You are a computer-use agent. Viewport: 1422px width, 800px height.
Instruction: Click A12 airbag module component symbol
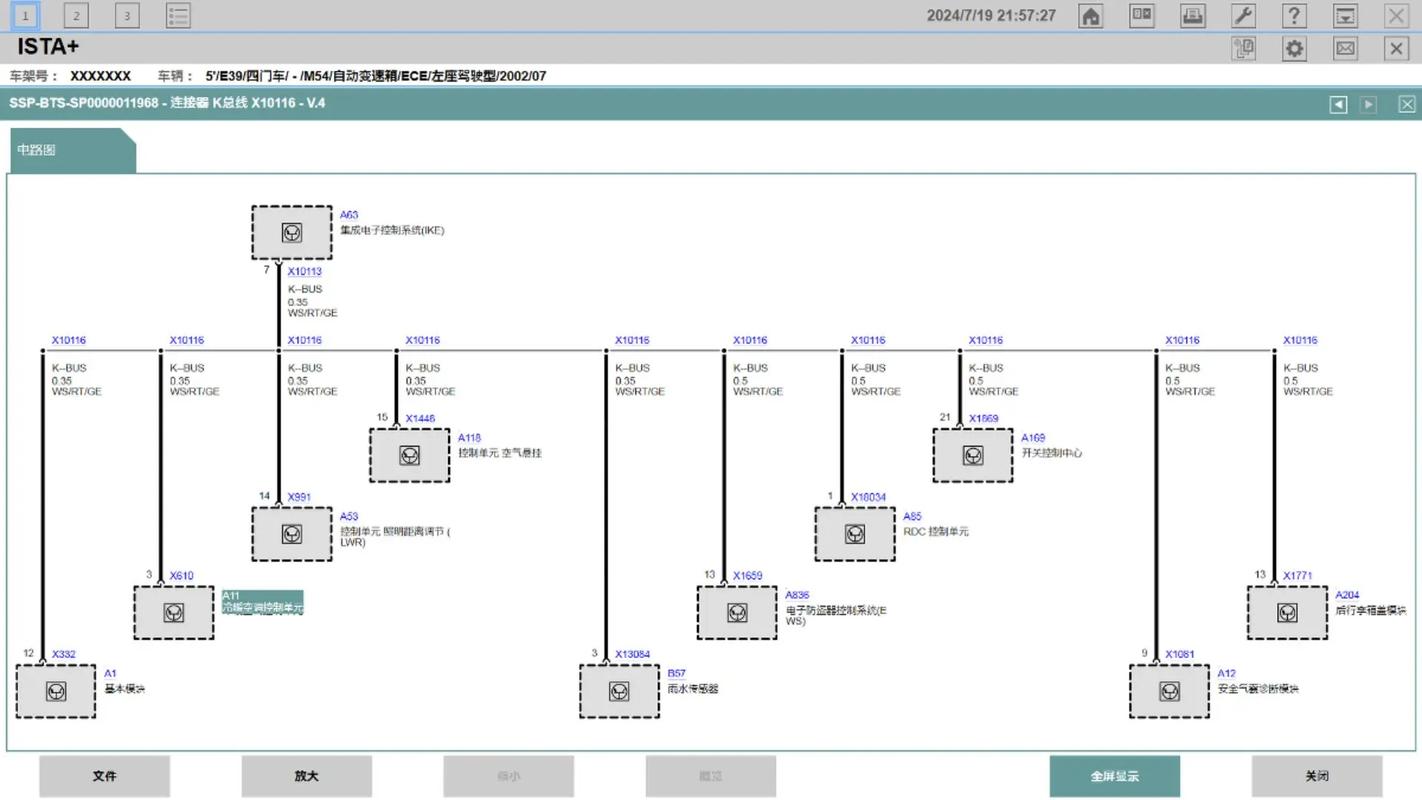(1169, 691)
